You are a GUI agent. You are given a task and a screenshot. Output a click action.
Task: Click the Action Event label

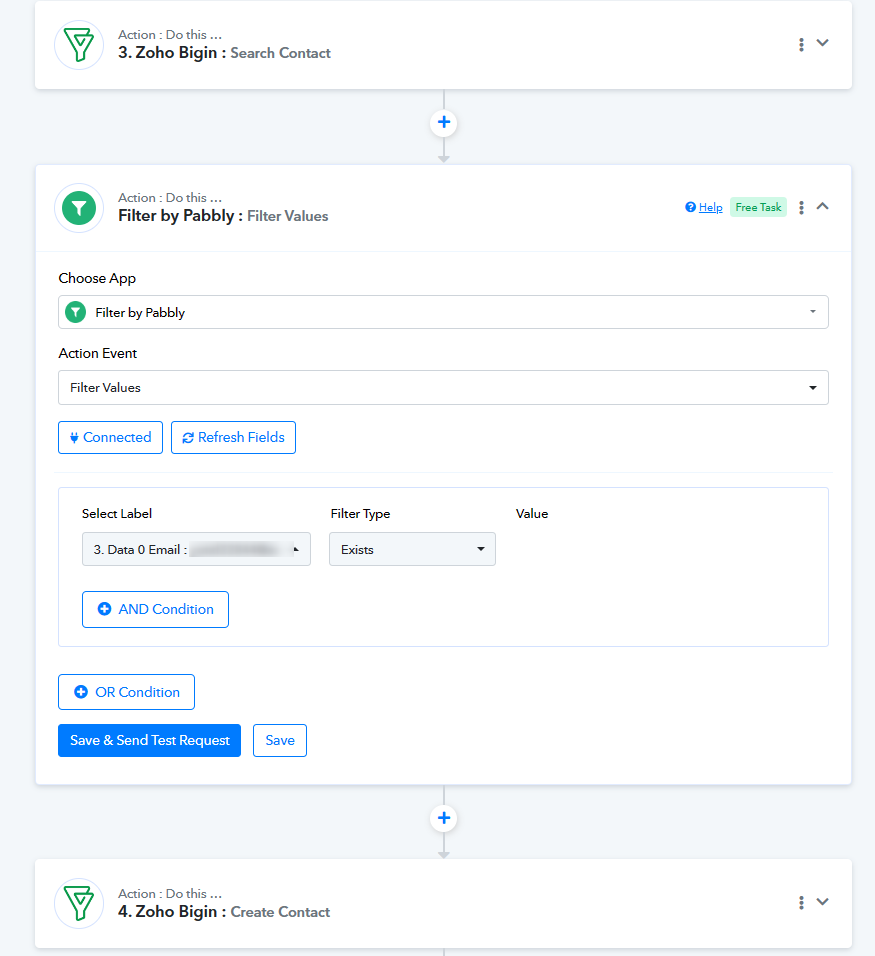[x=98, y=353]
